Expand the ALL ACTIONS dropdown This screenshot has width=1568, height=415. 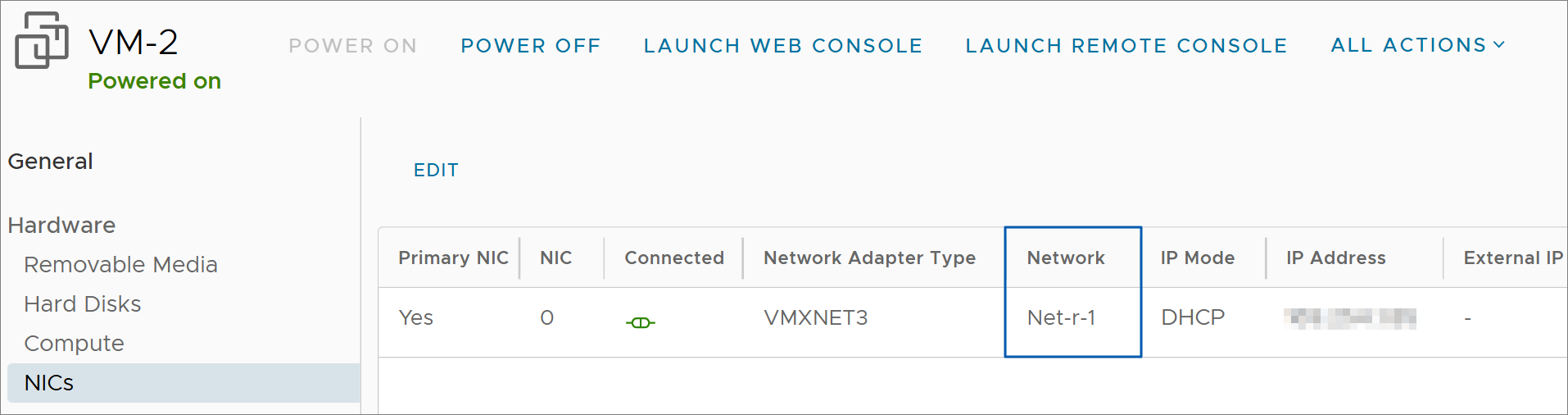pyautogui.click(x=1418, y=45)
